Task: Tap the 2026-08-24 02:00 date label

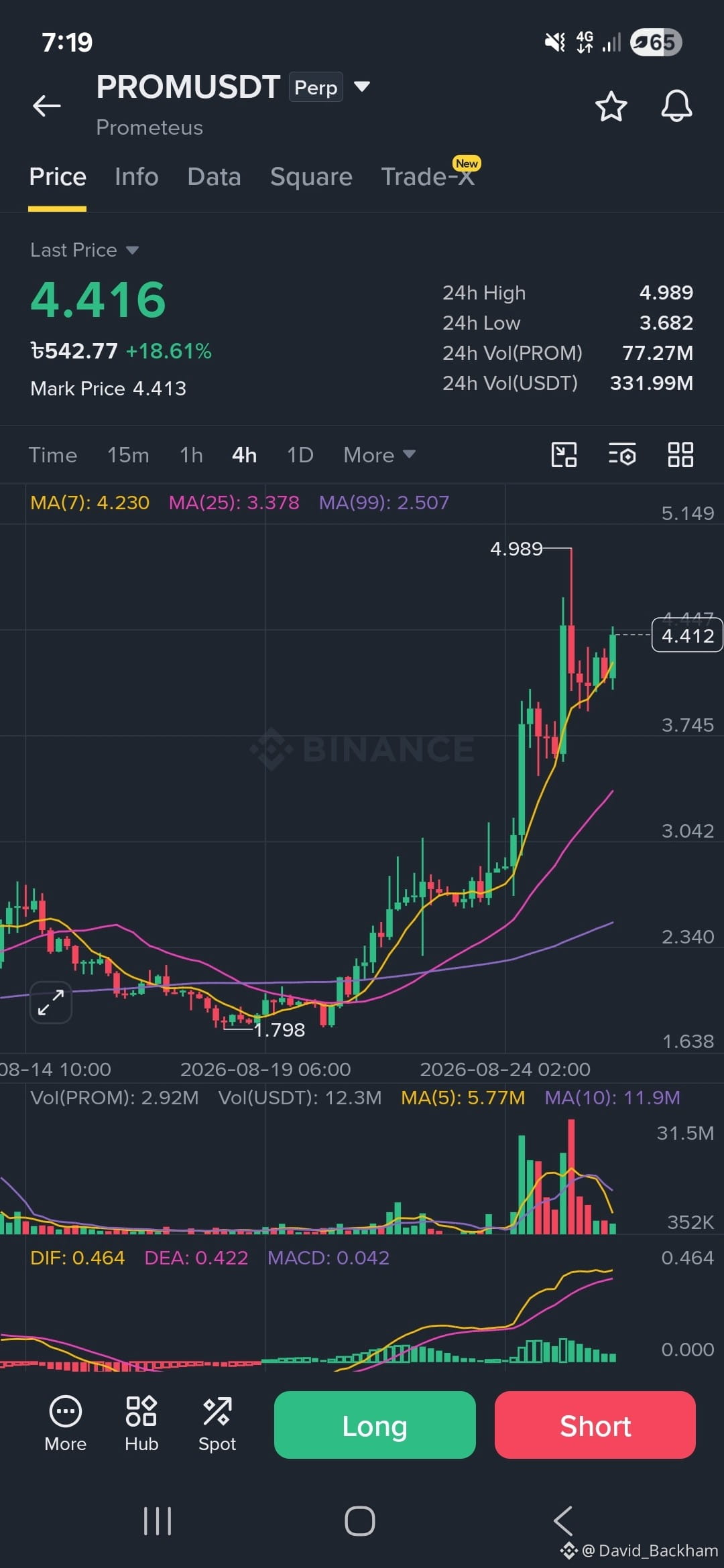Action: tap(505, 1069)
